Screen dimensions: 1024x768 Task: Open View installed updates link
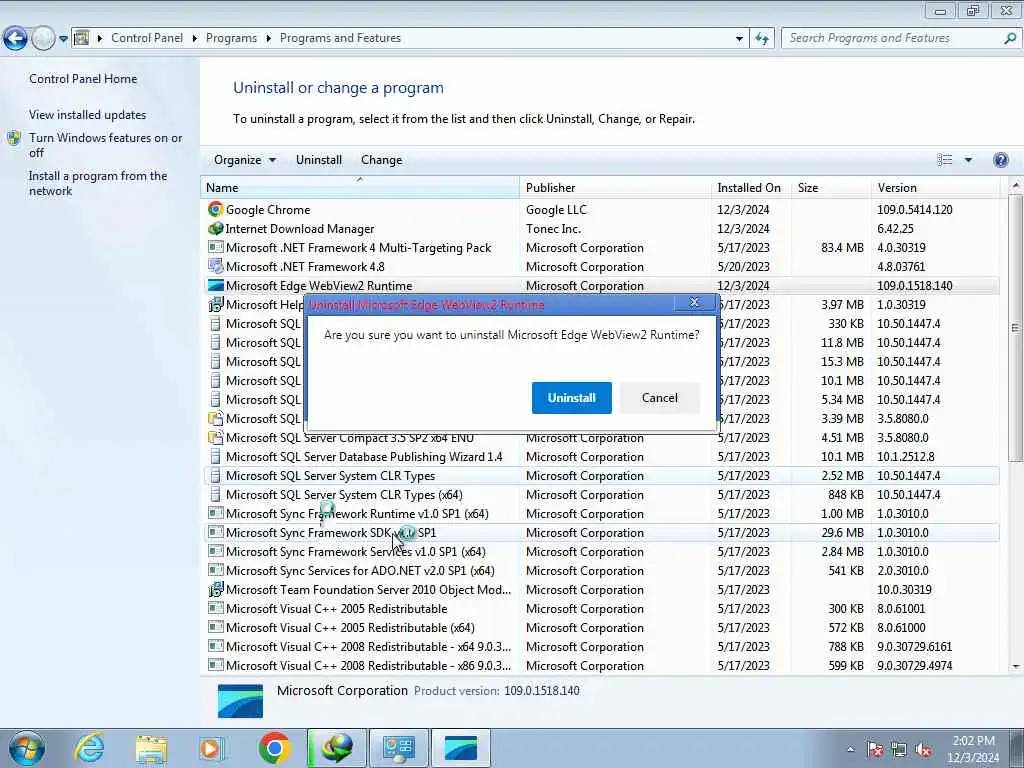88,115
